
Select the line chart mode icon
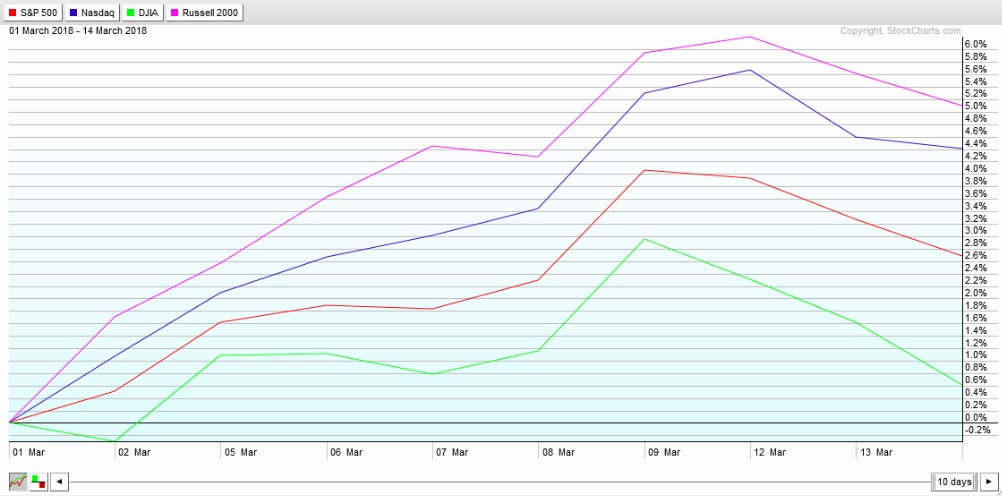click(17, 481)
